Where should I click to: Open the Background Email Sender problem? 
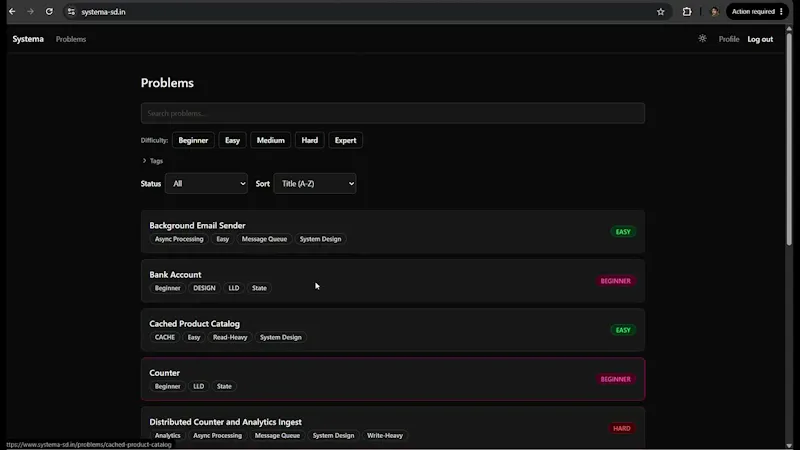[x=393, y=232]
